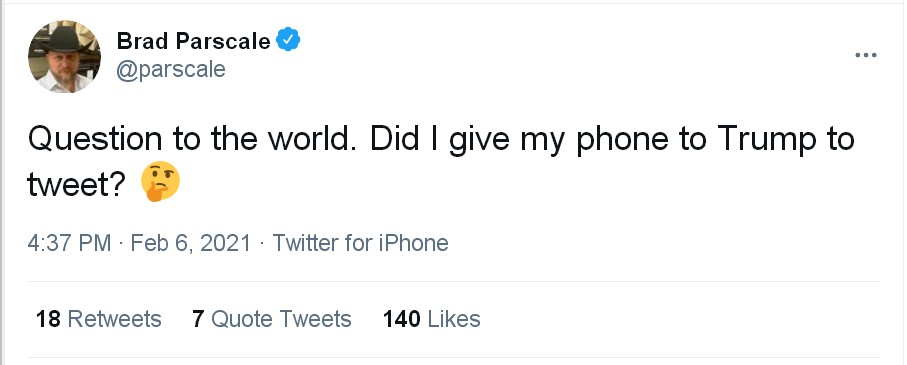
Task: Open the three-dot more options menu
Action: click(x=865, y=56)
